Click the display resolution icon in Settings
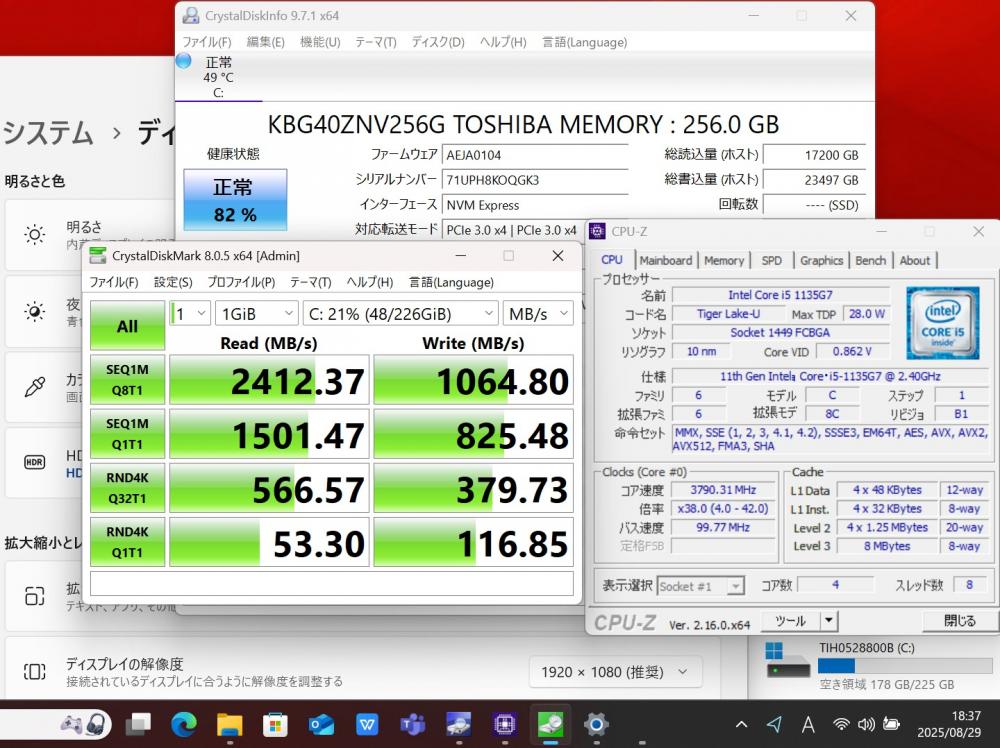The width and height of the screenshot is (1000, 748). 34,671
